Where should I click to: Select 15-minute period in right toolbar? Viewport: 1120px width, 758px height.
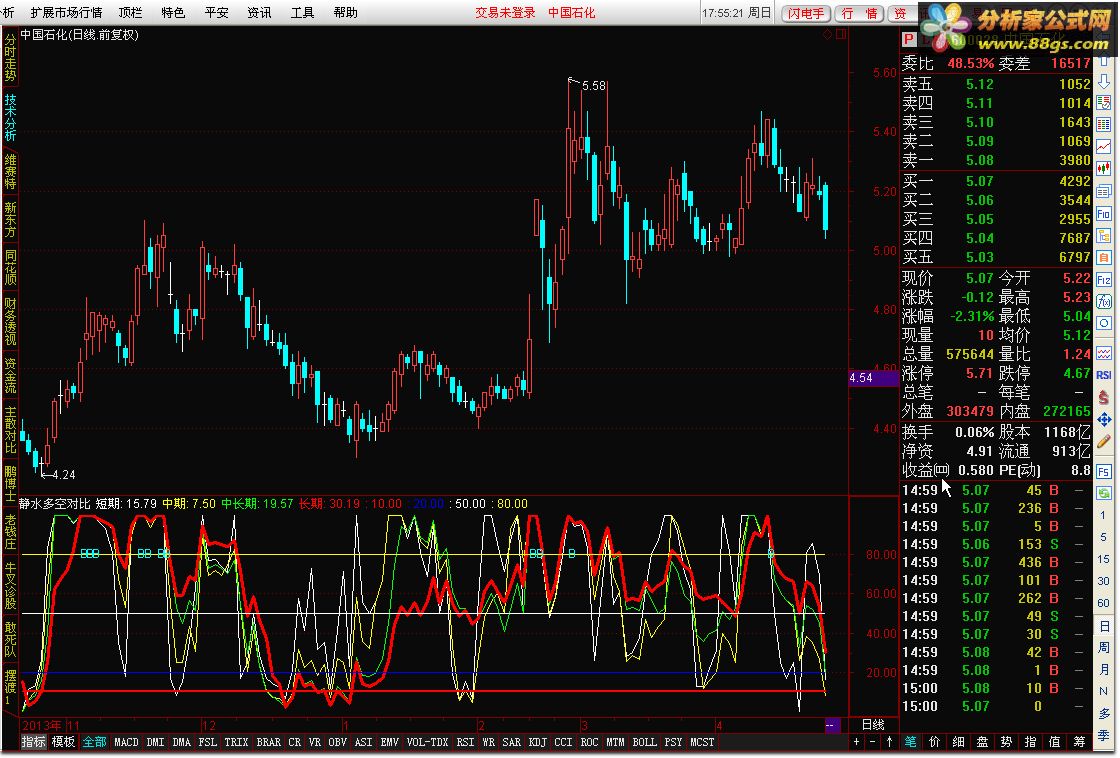tap(1104, 559)
